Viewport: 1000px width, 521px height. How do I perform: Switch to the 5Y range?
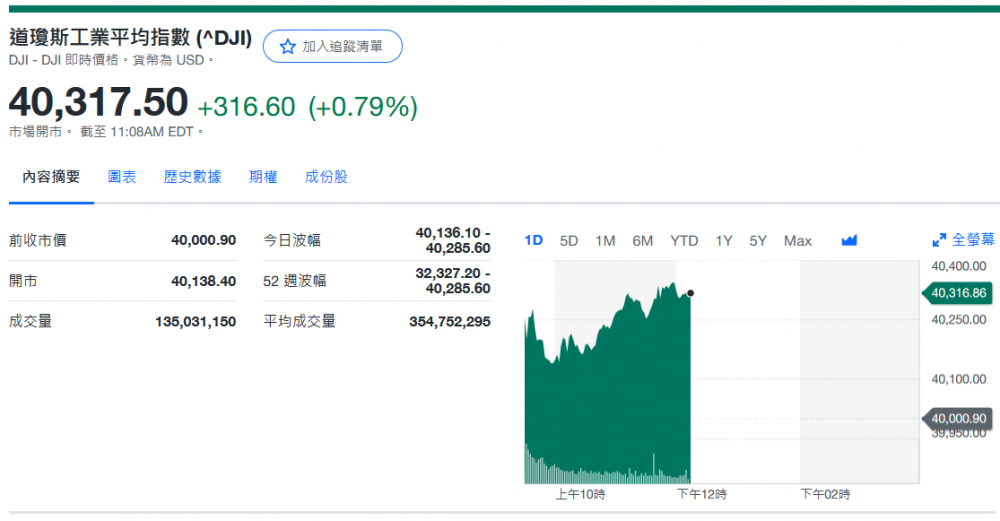(x=759, y=241)
